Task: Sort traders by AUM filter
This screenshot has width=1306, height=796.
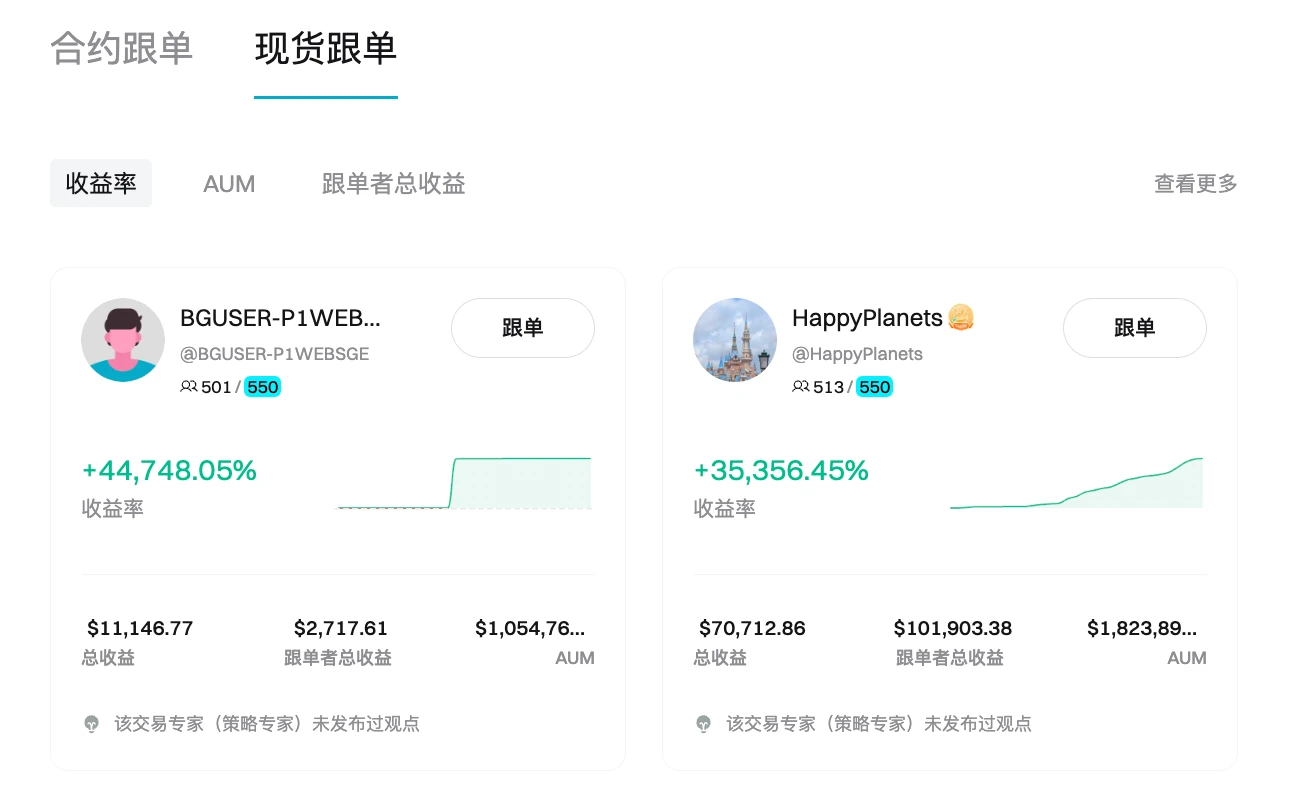Action: click(x=229, y=184)
